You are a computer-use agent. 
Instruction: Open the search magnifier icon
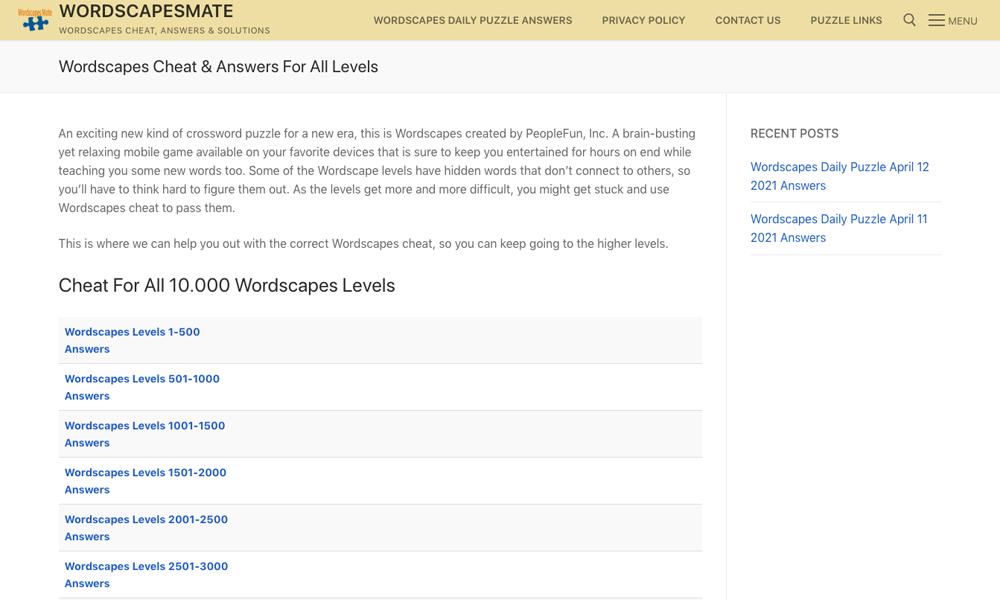(909, 20)
